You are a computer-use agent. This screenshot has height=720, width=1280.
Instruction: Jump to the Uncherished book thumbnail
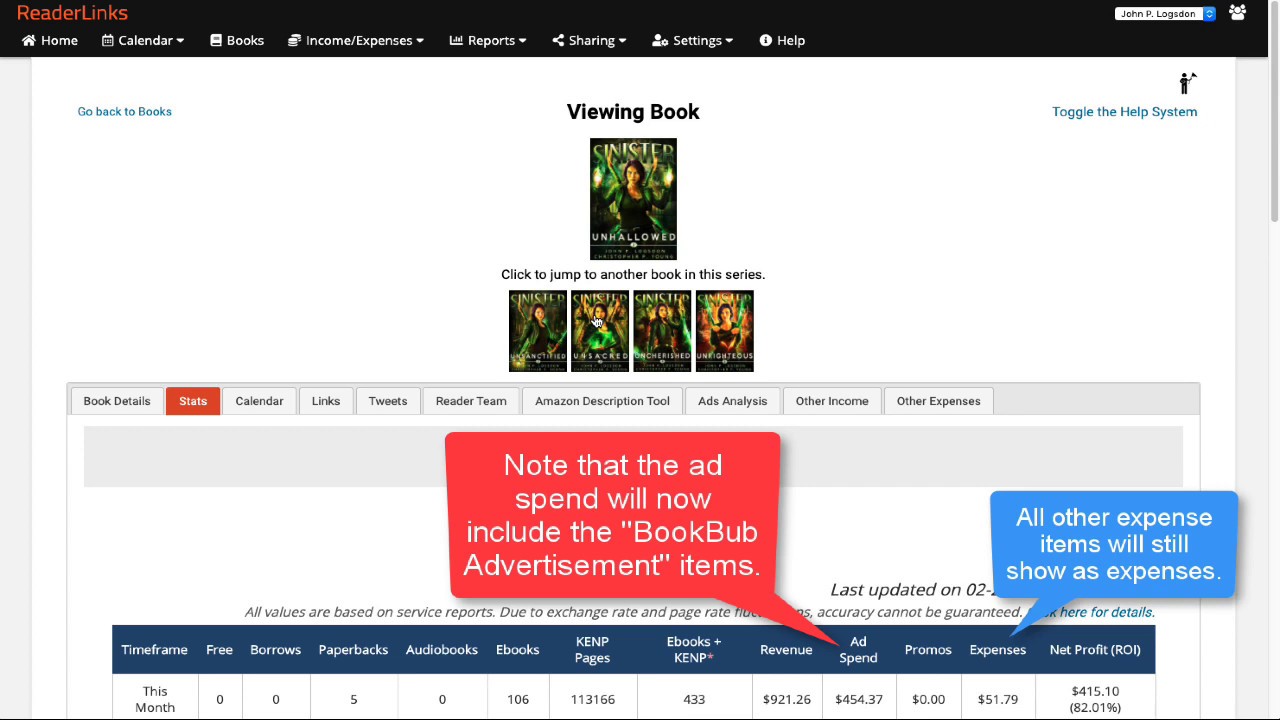tap(662, 331)
